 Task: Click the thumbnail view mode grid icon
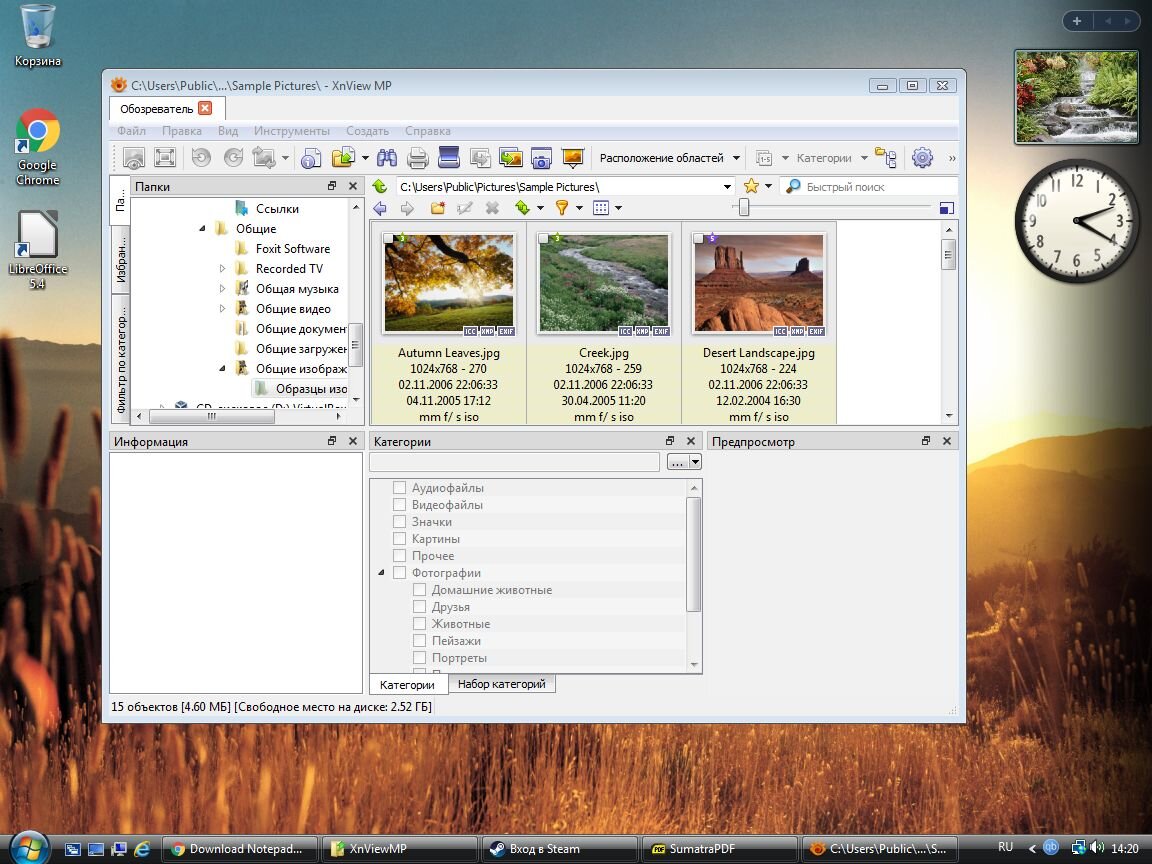coord(601,209)
